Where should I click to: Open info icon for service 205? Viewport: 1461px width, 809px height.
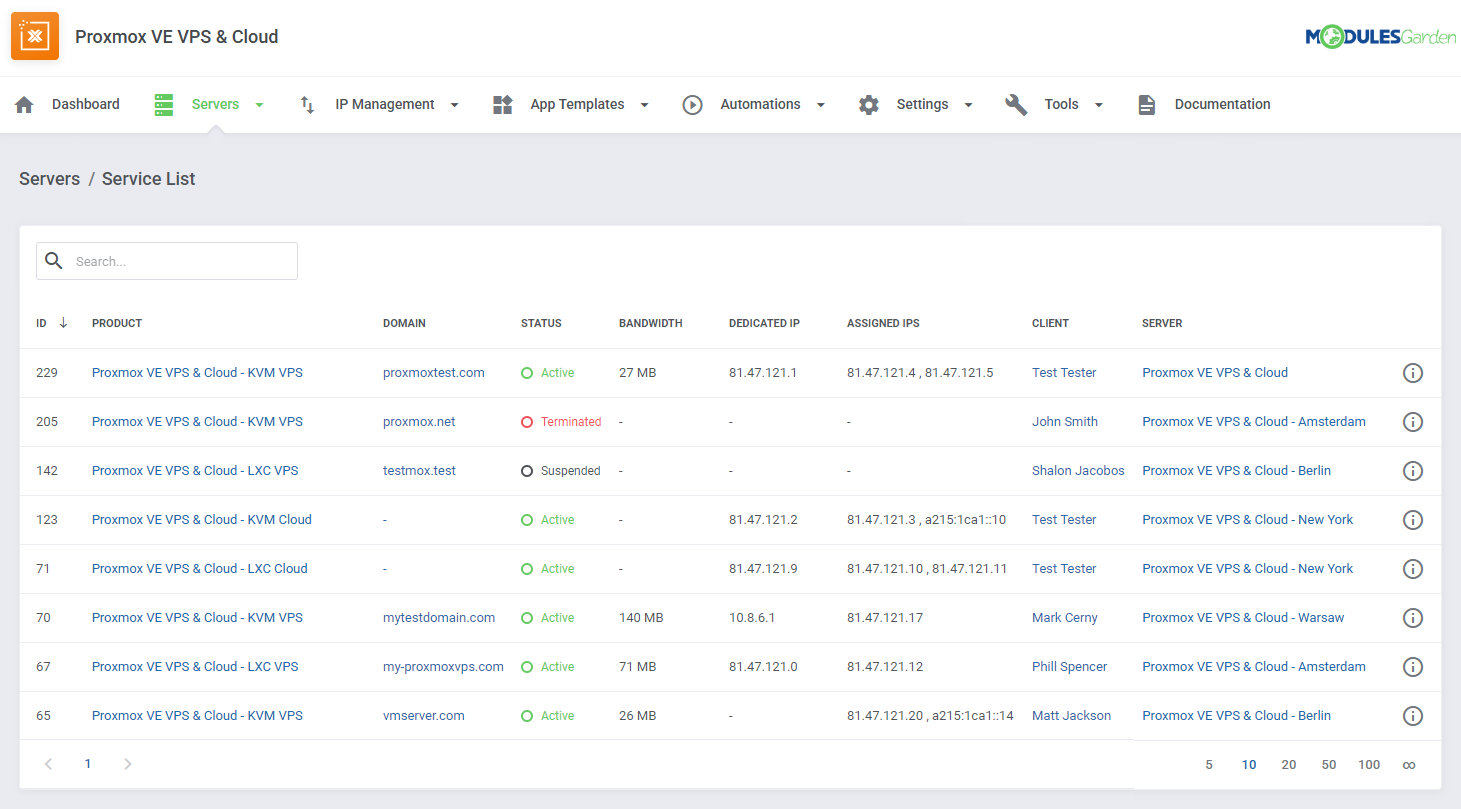[1413, 422]
